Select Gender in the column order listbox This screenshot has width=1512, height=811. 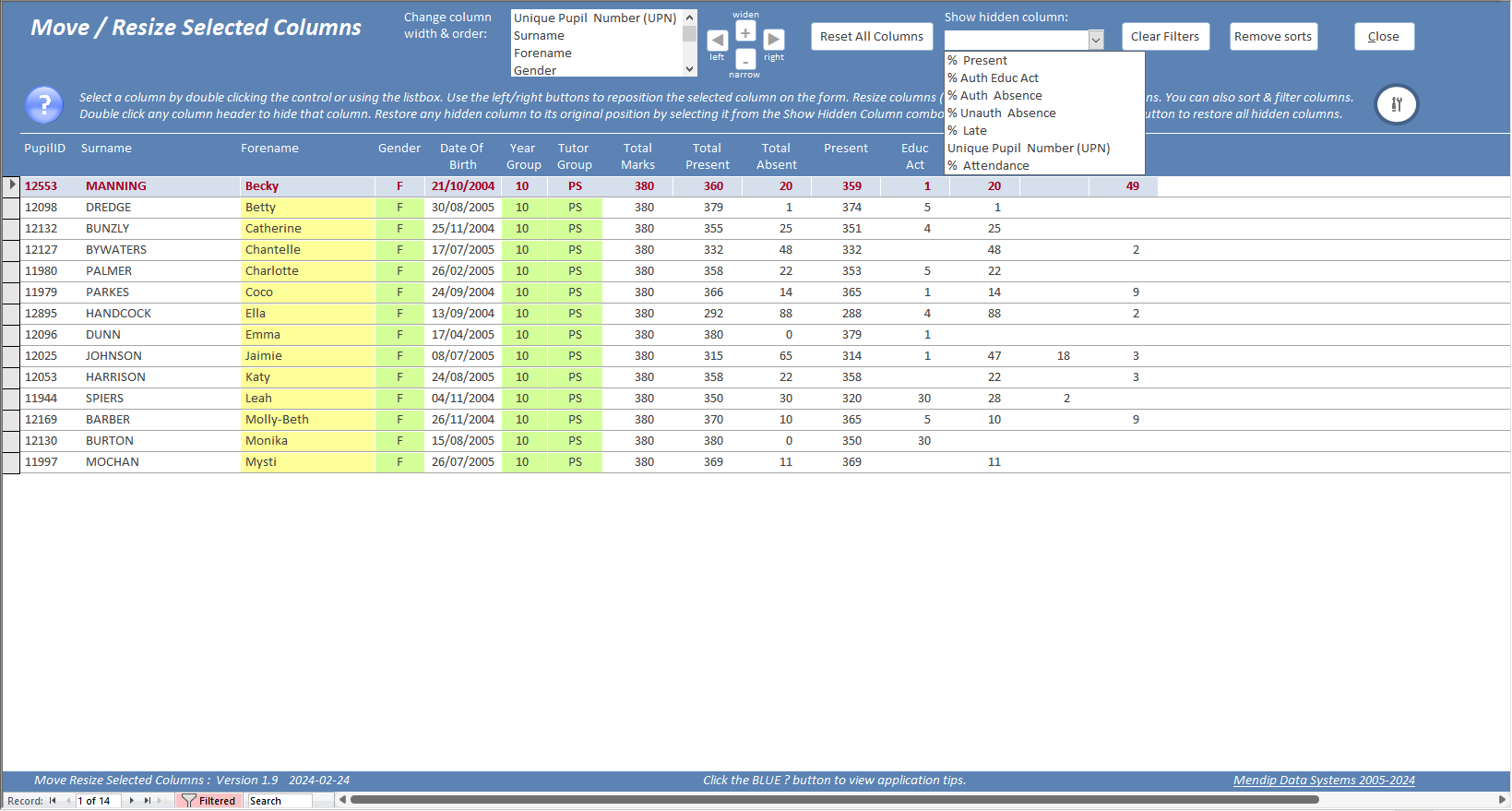(x=597, y=70)
